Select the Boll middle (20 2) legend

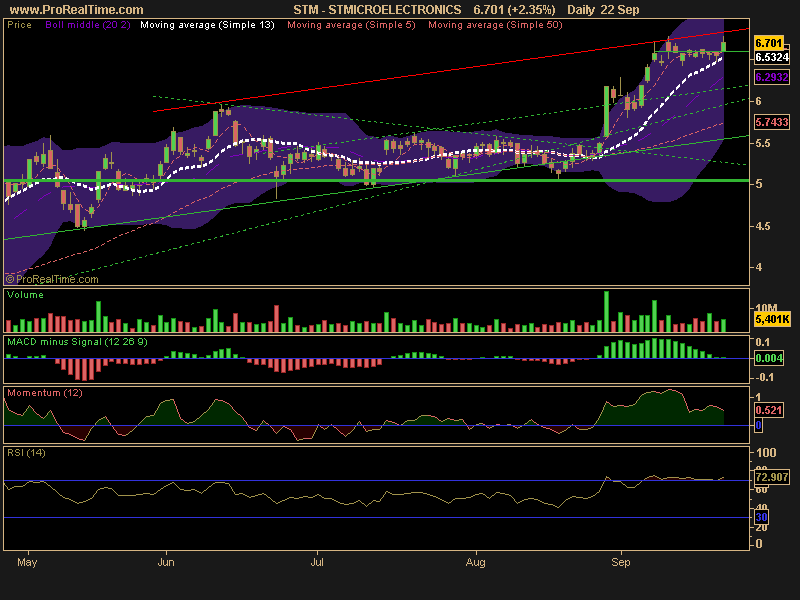(x=88, y=23)
